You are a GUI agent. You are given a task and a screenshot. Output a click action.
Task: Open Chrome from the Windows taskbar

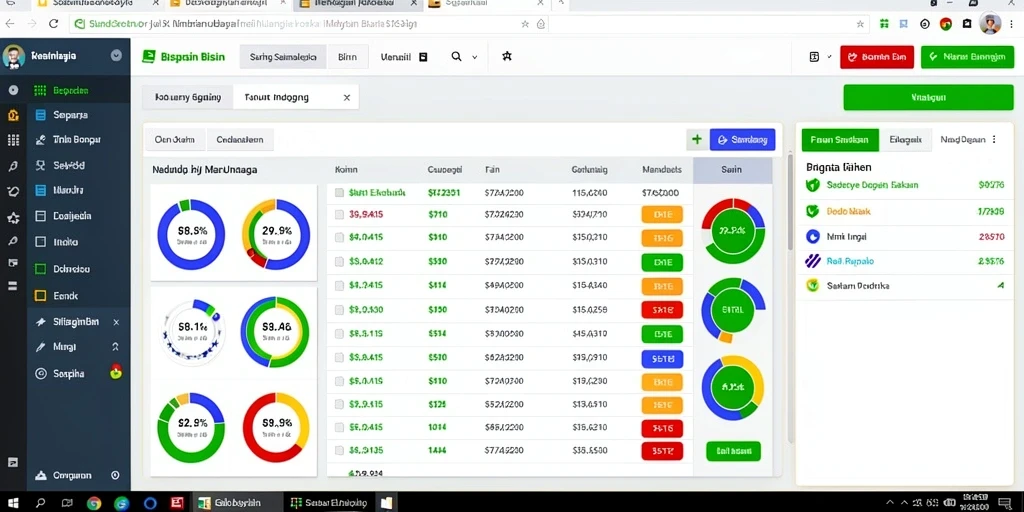click(x=94, y=503)
